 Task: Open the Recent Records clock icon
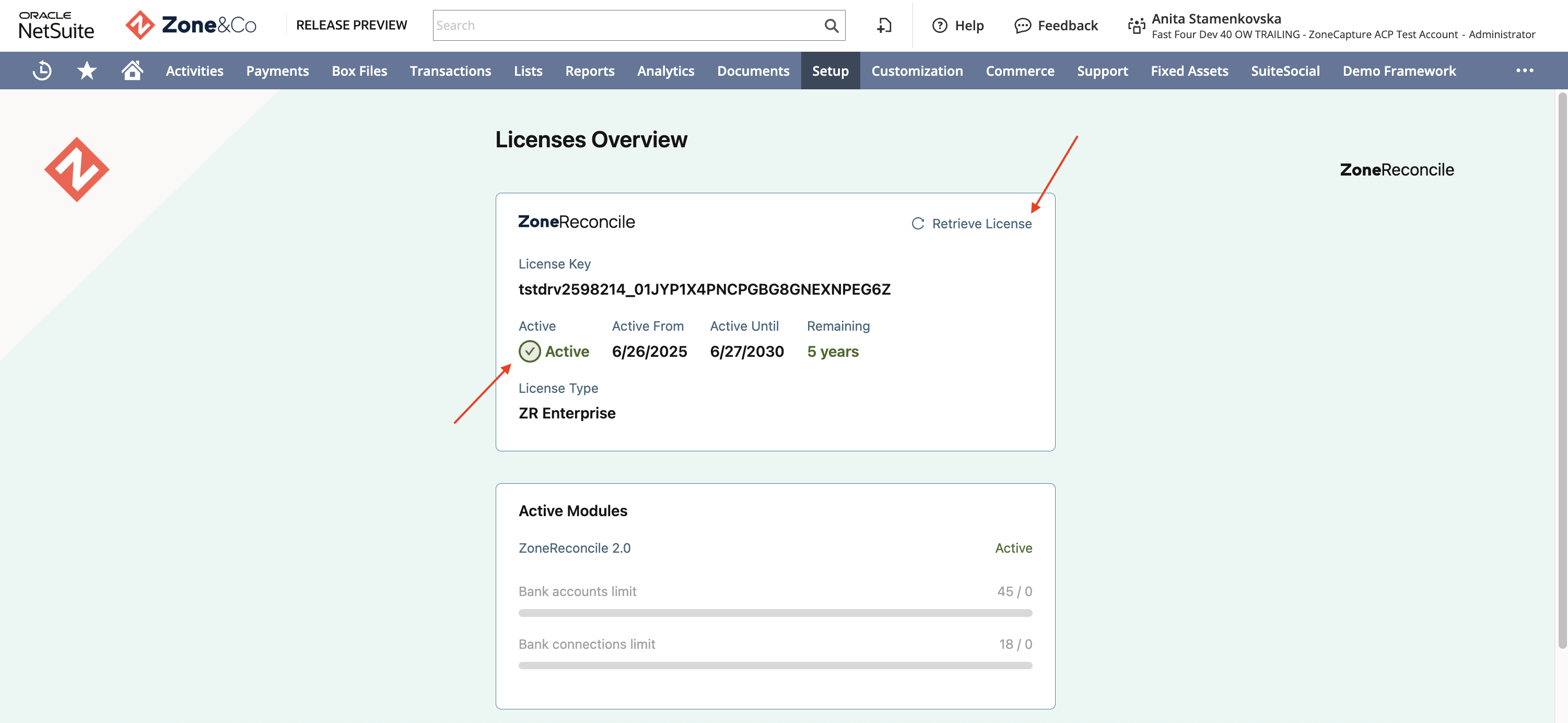42,71
